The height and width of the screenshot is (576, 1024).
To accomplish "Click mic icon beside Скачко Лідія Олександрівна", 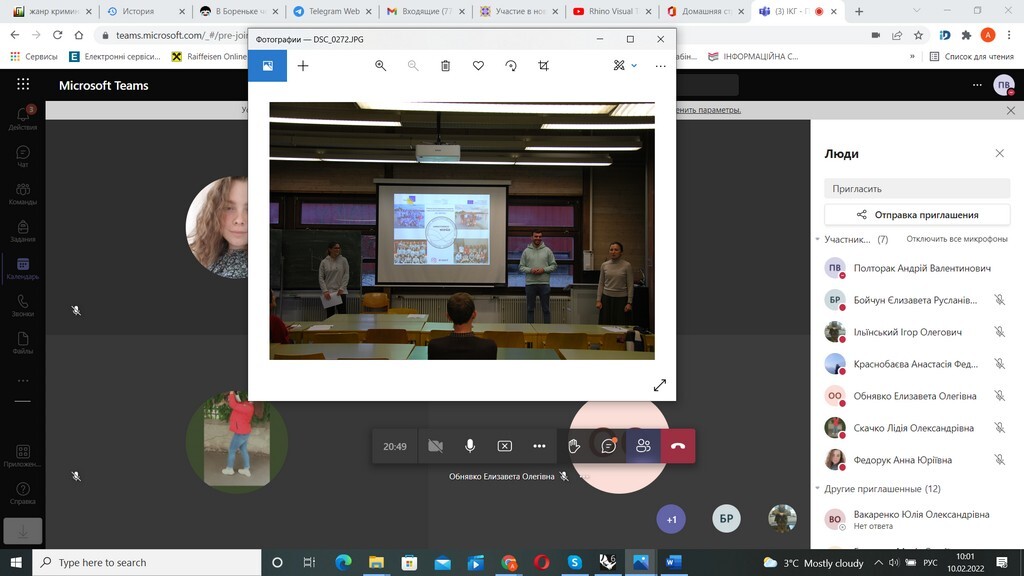I will (x=999, y=428).
